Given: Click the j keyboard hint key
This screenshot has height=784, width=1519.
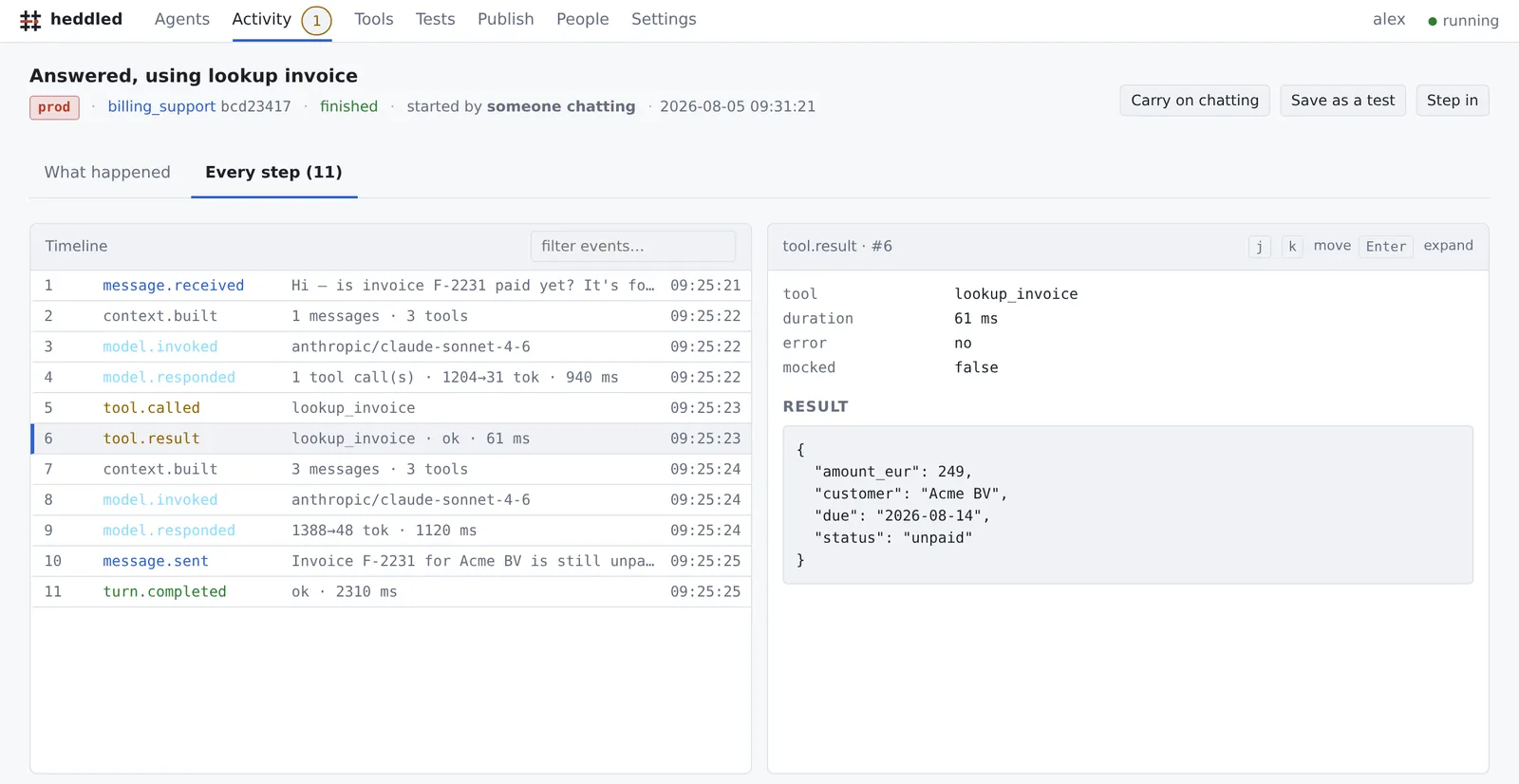Looking at the screenshot, I should [1259, 247].
